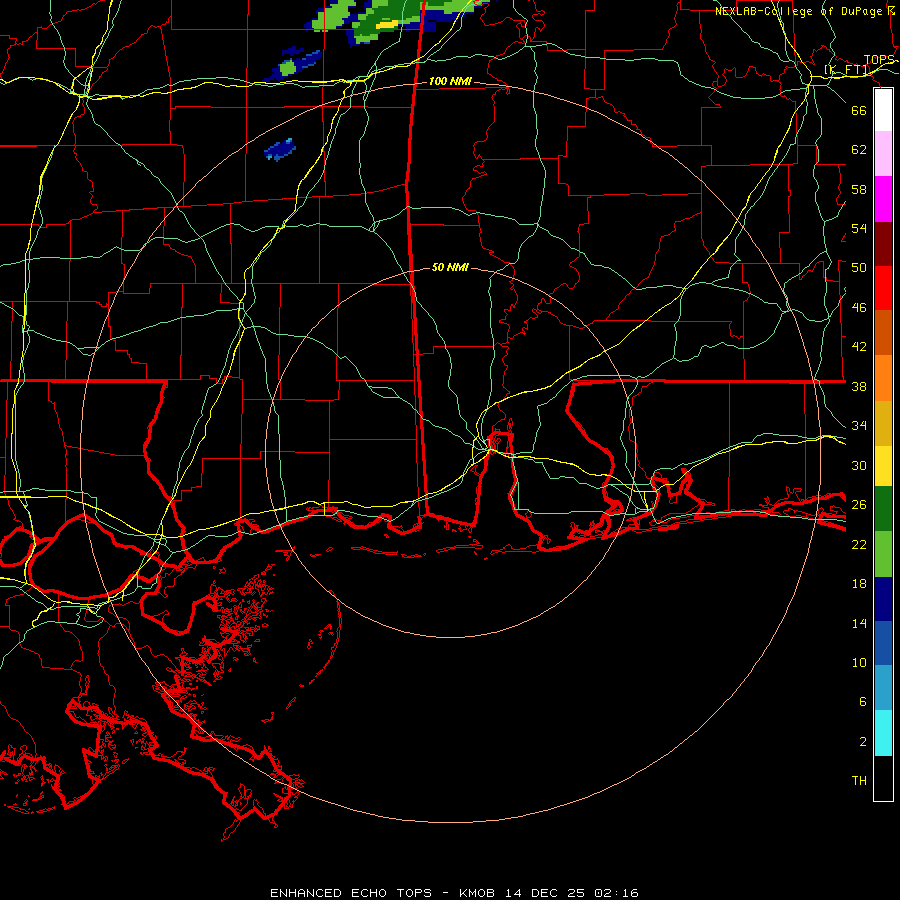
Task: Click the "14 DEC 25" date text
Action: (x=545, y=893)
